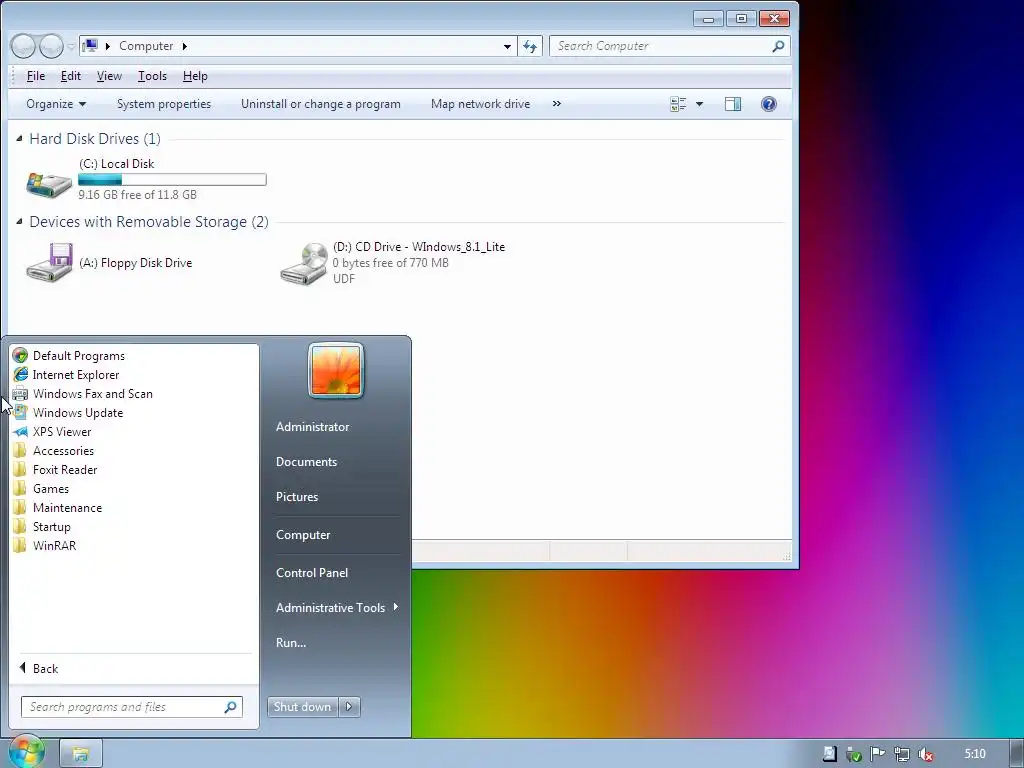Click System properties
The image size is (1024, 768).
pyautogui.click(x=164, y=104)
